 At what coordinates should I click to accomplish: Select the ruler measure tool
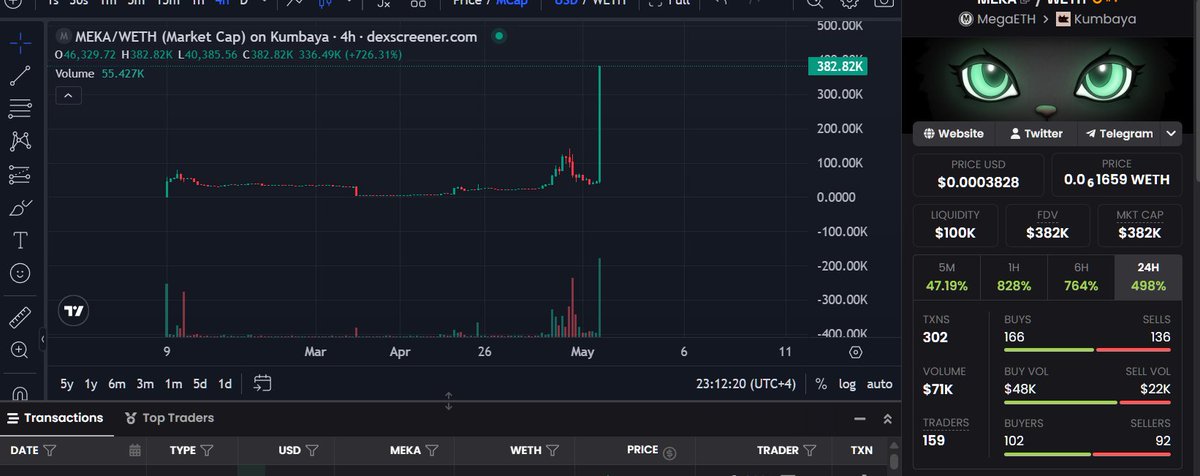21,318
